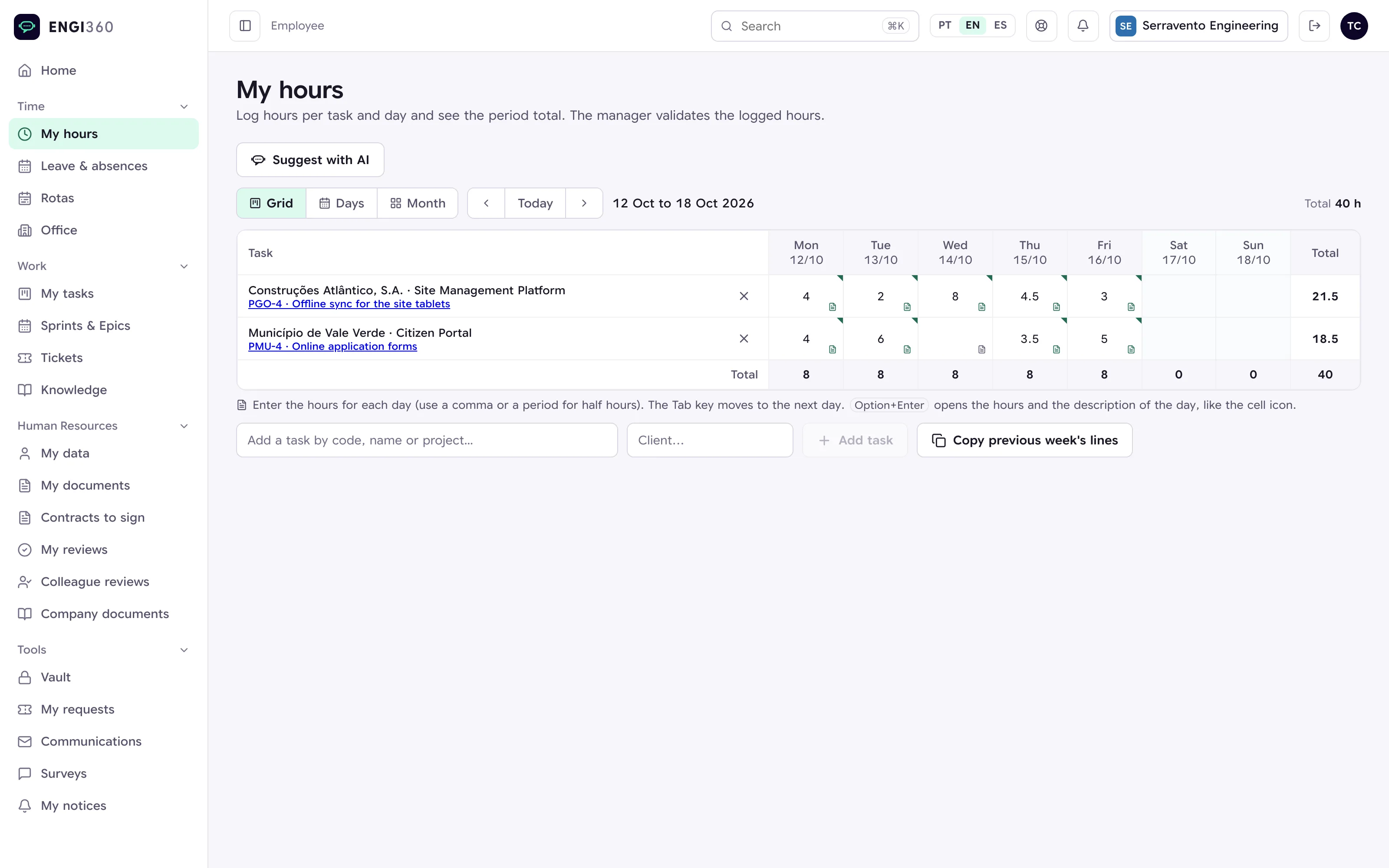1389x868 pixels.
Task: Switch to the Days view tab
Action: [342, 203]
